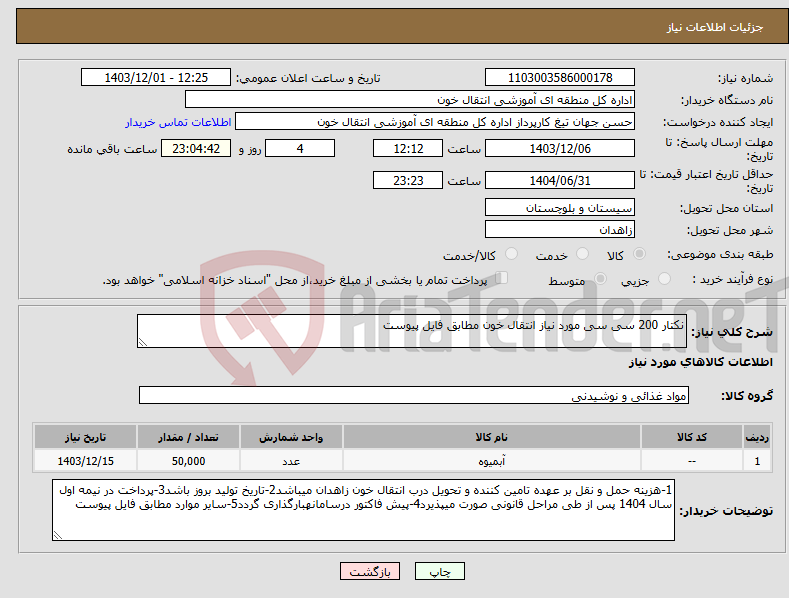The height and width of the screenshot is (598, 789).
Task: Select the جزیی purchase type radio
Action: pos(664,278)
